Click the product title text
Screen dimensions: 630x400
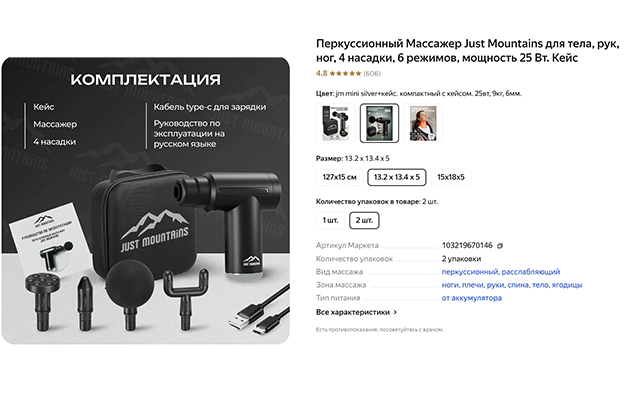pyautogui.click(x=467, y=51)
